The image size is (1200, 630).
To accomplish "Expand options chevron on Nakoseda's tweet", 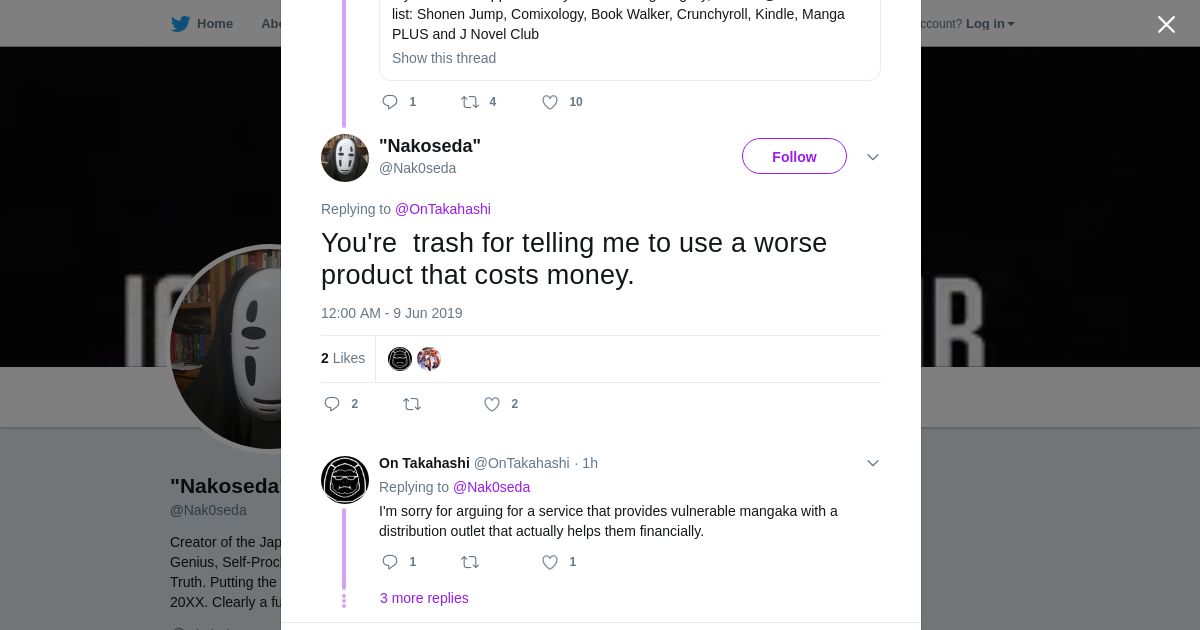I will pyautogui.click(x=872, y=157).
